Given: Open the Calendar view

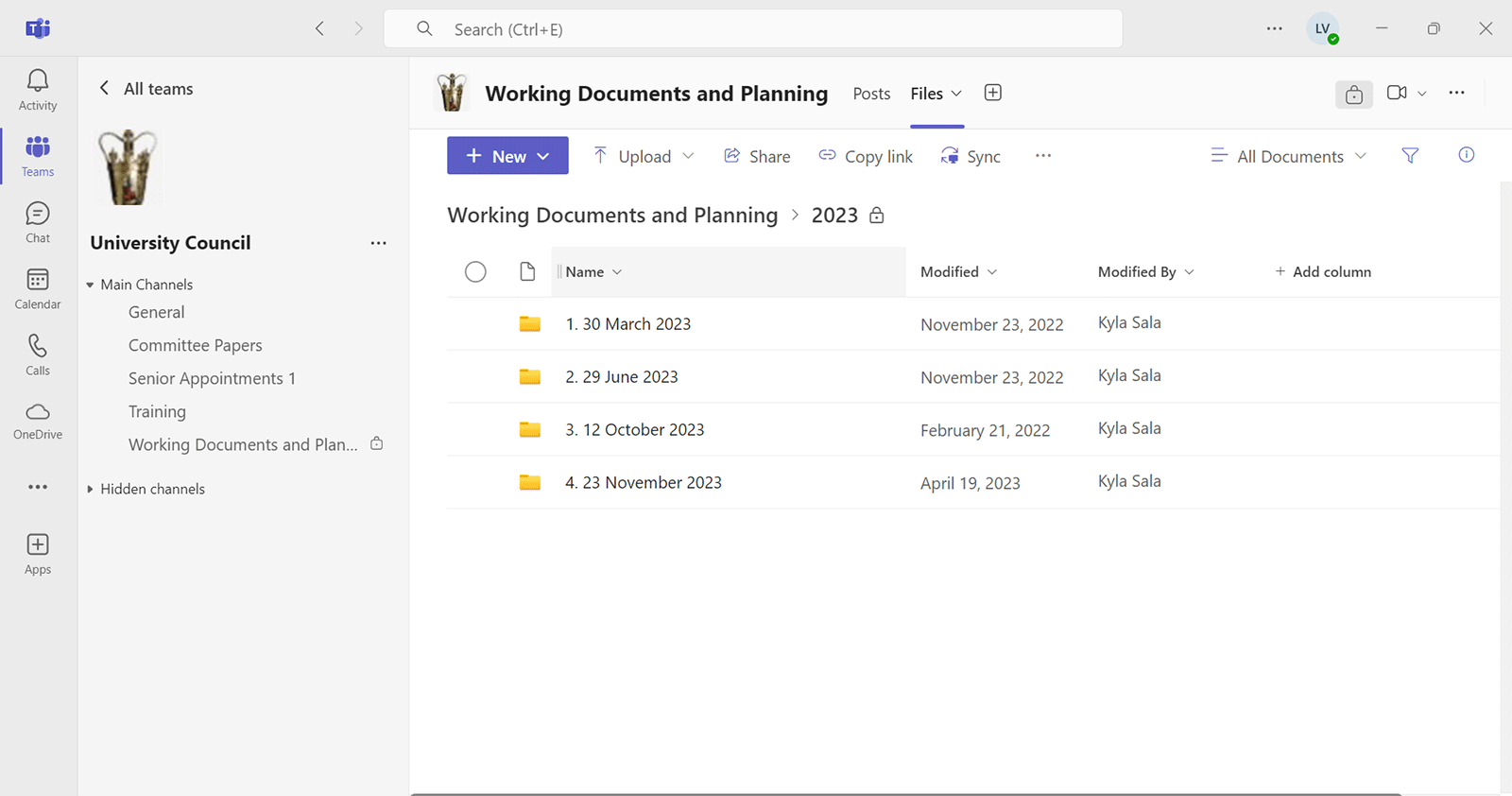Looking at the screenshot, I should [38, 288].
